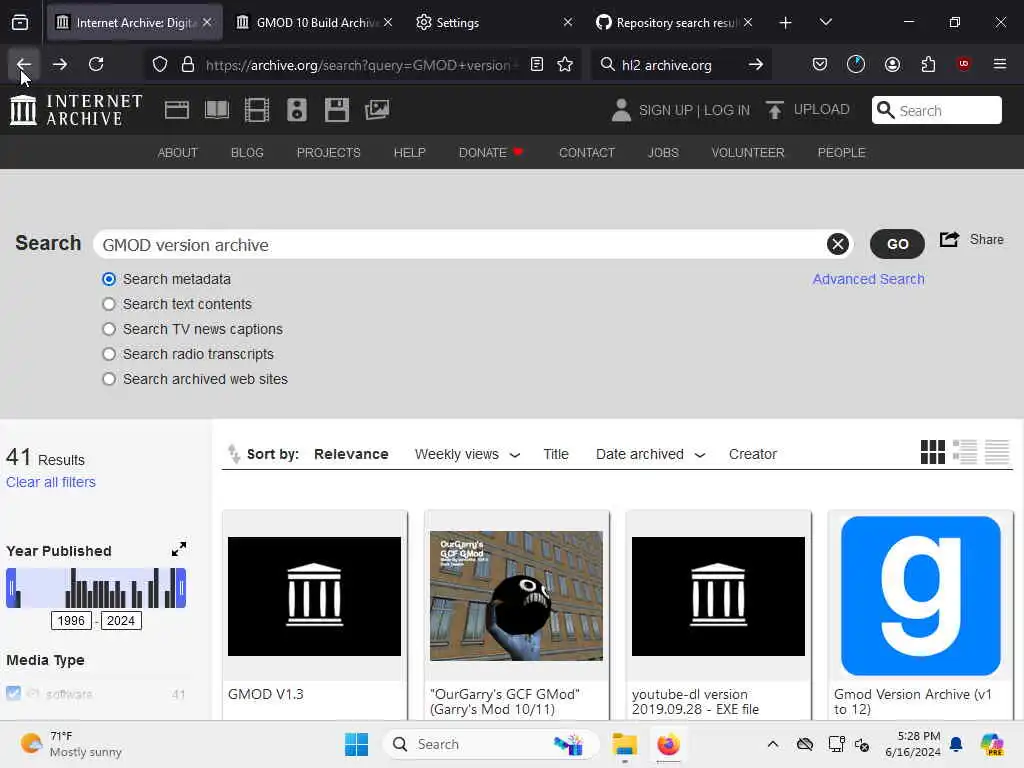This screenshot has height=768, width=1024.
Task: Open the Firefox account icon
Action: 892,64
